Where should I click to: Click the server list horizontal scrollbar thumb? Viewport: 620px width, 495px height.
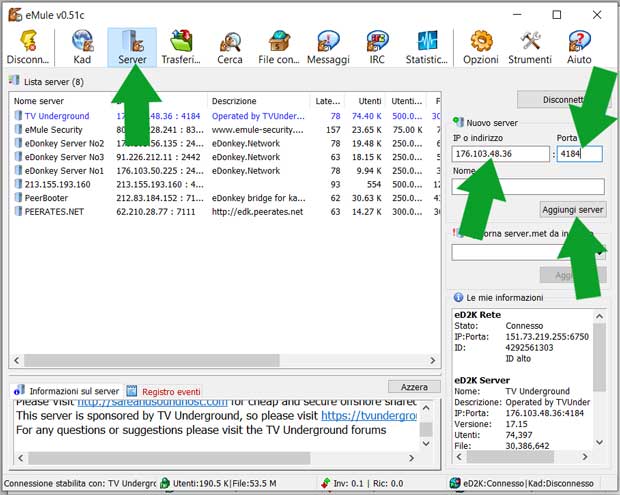152,360
